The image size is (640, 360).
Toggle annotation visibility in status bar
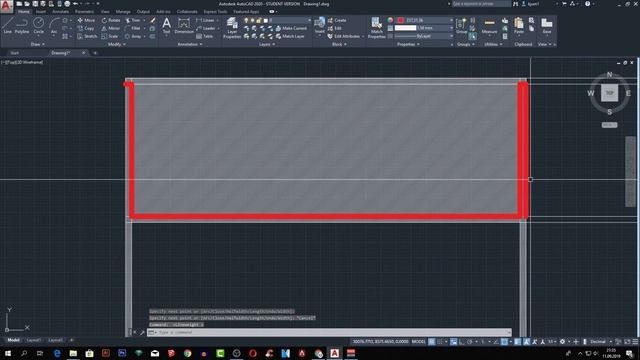point(527,342)
